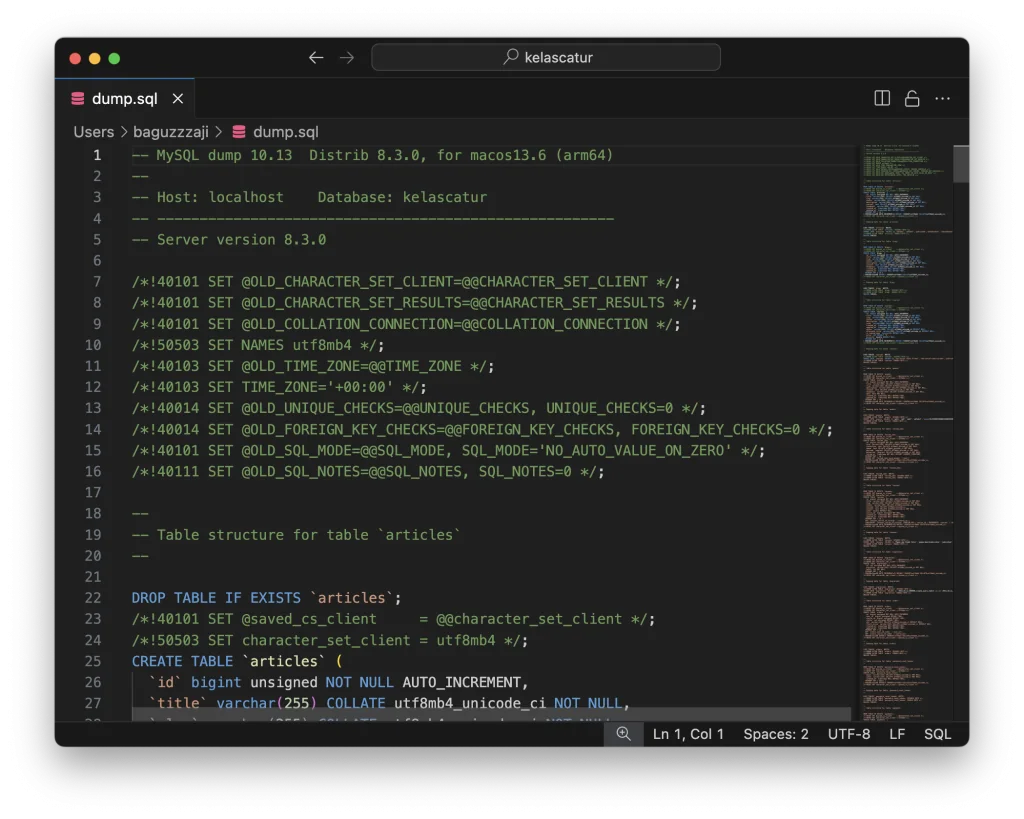Viewport: 1024px width, 819px height.
Task: Open the more actions ellipsis menu
Action: [x=942, y=98]
